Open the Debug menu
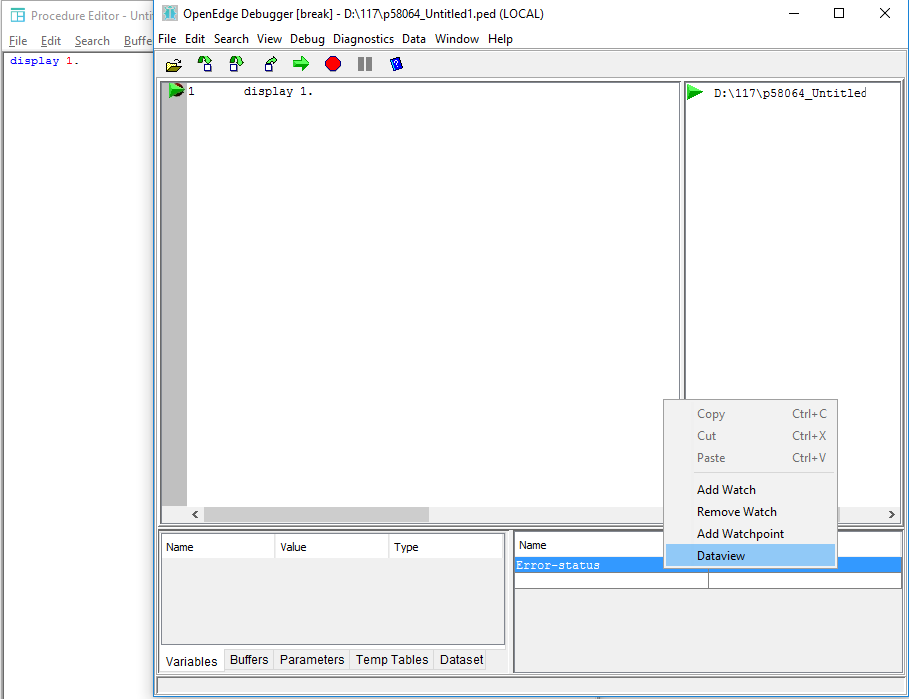This screenshot has height=699, width=909. click(307, 39)
